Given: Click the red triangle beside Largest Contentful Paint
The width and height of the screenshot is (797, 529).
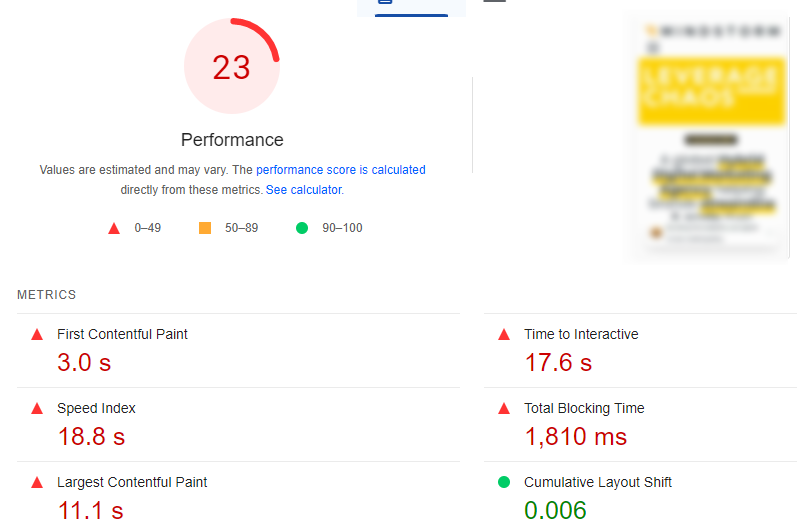Looking at the screenshot, I should click(37, 483).
